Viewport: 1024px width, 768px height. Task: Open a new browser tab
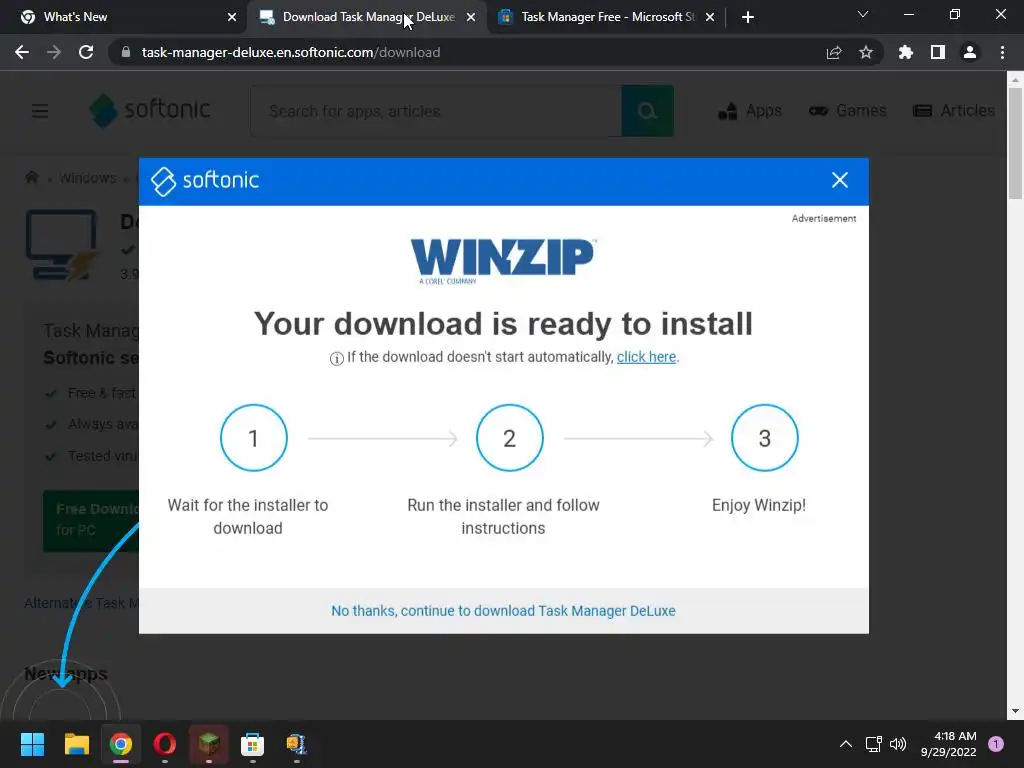(748, 17)
